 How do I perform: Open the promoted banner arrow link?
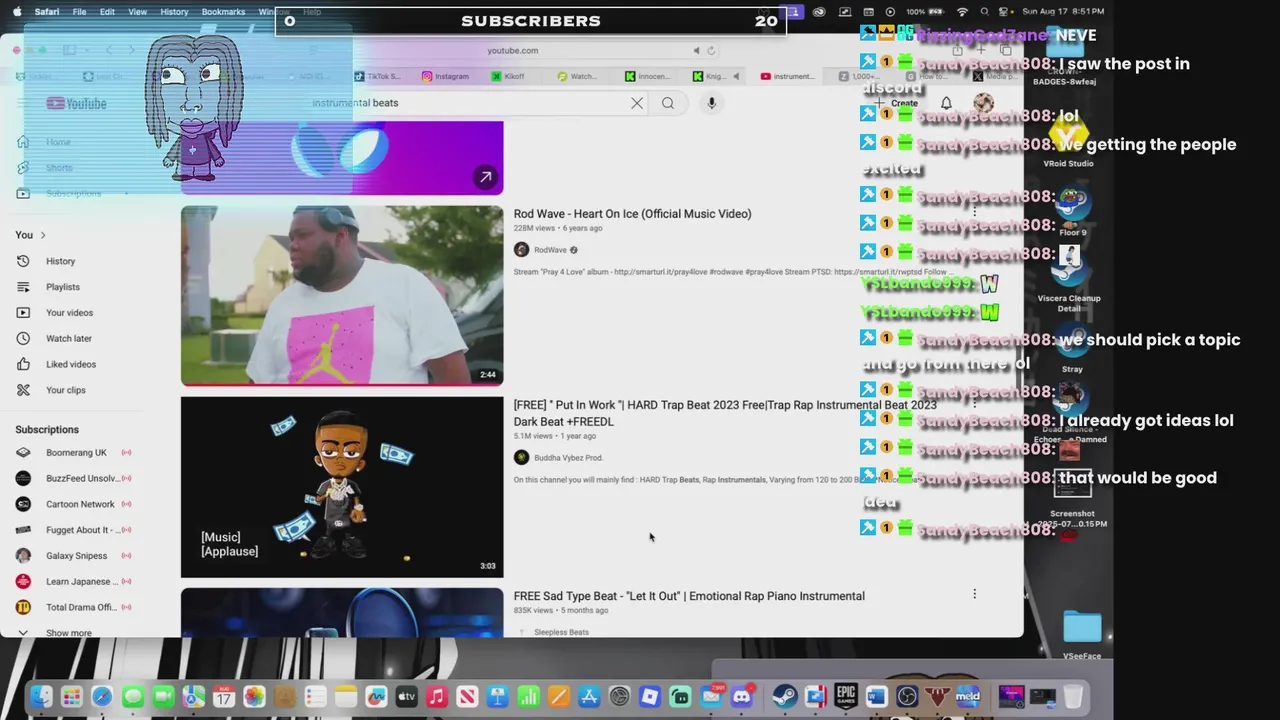485,177
